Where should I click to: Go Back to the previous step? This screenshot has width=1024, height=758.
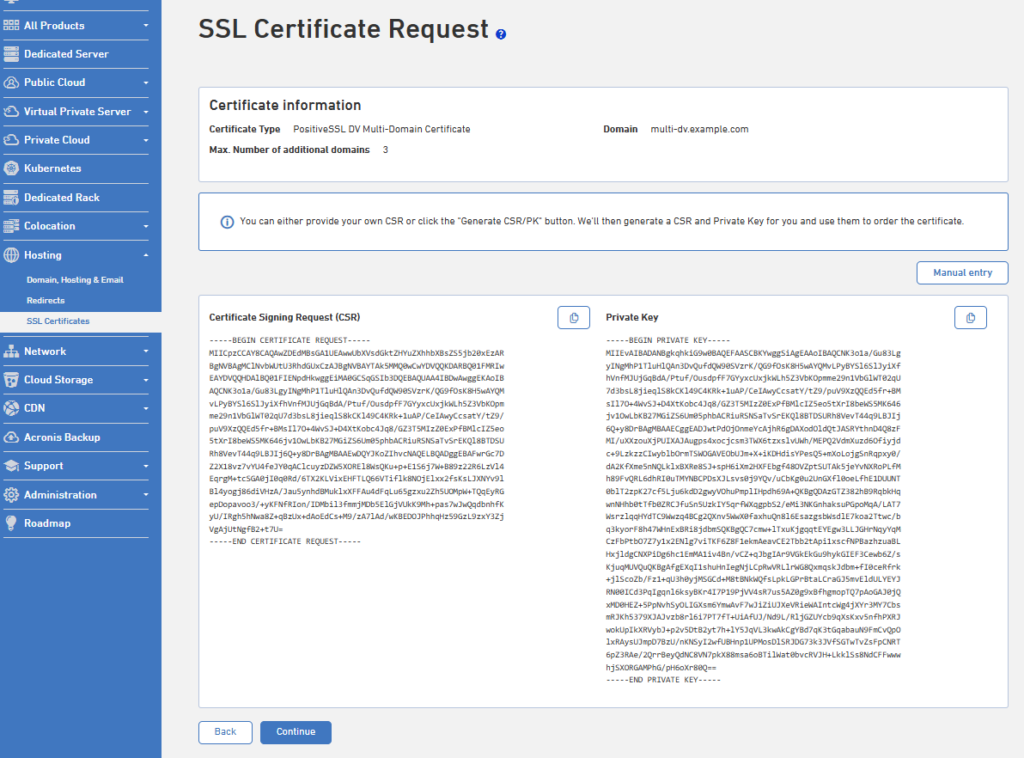(x=225, y=732)
